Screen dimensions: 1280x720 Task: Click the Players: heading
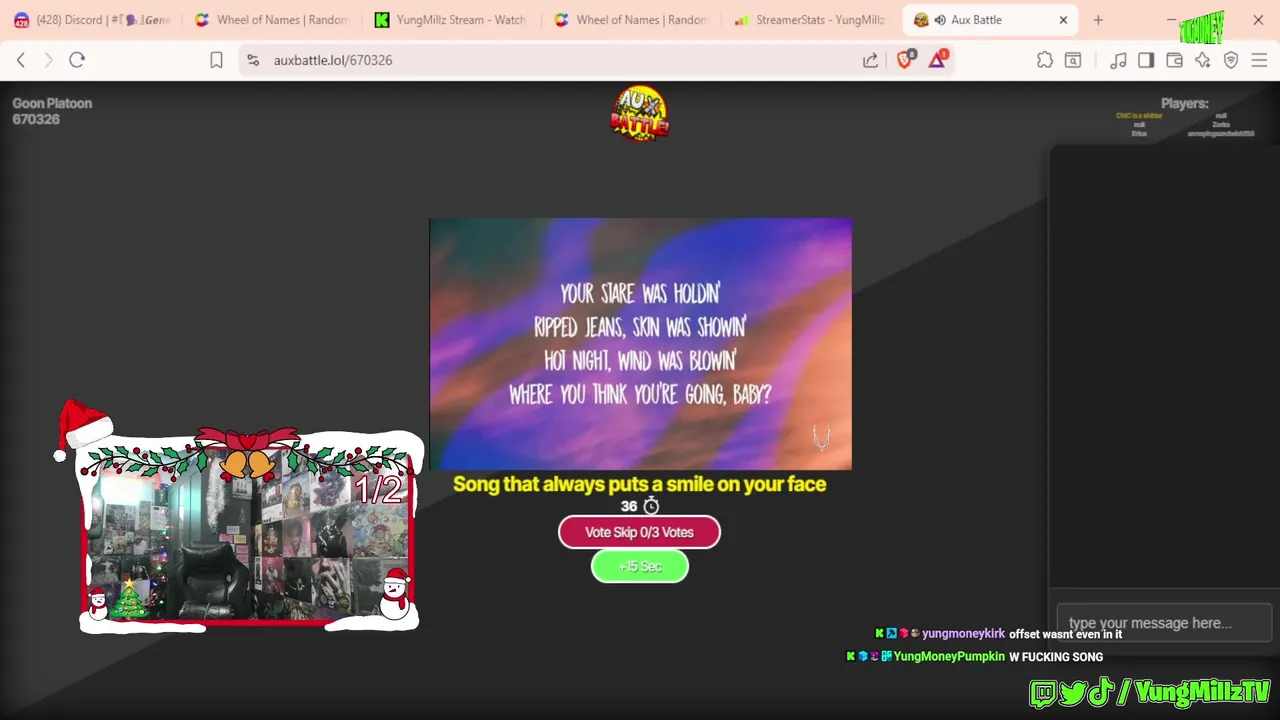[1184, 103]
